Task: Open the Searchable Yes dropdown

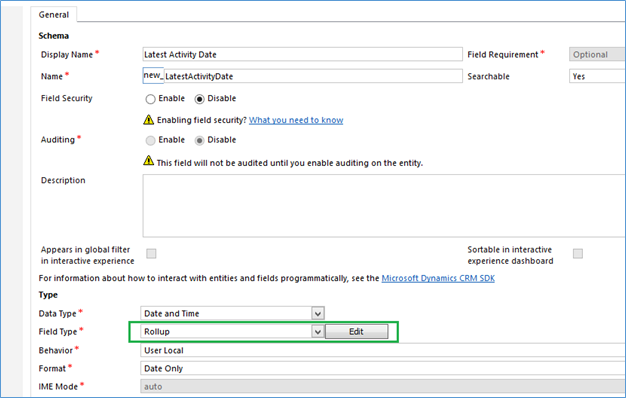Action: point(597,76)
